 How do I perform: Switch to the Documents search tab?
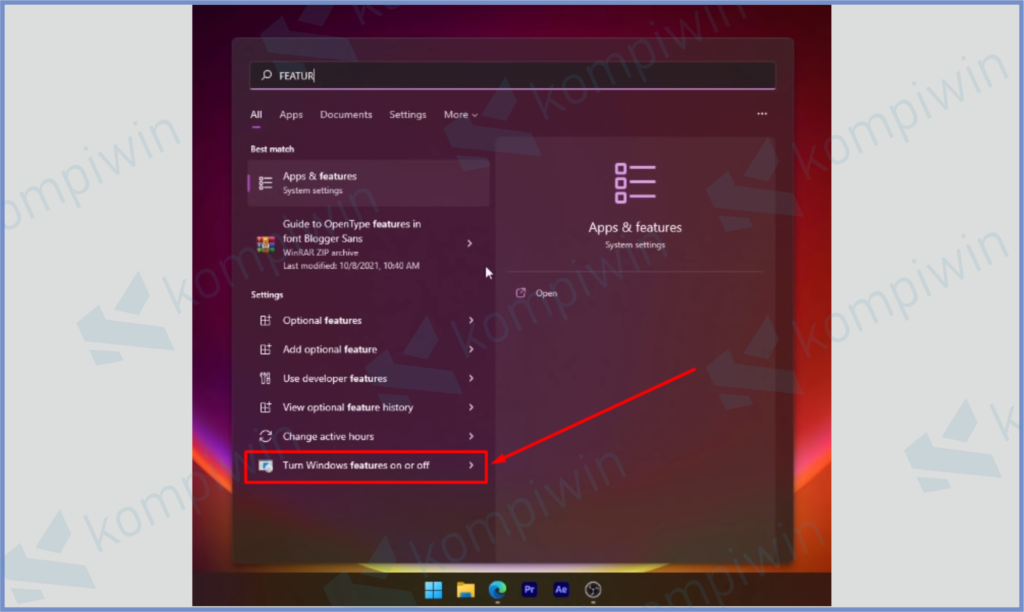[346, 115]
